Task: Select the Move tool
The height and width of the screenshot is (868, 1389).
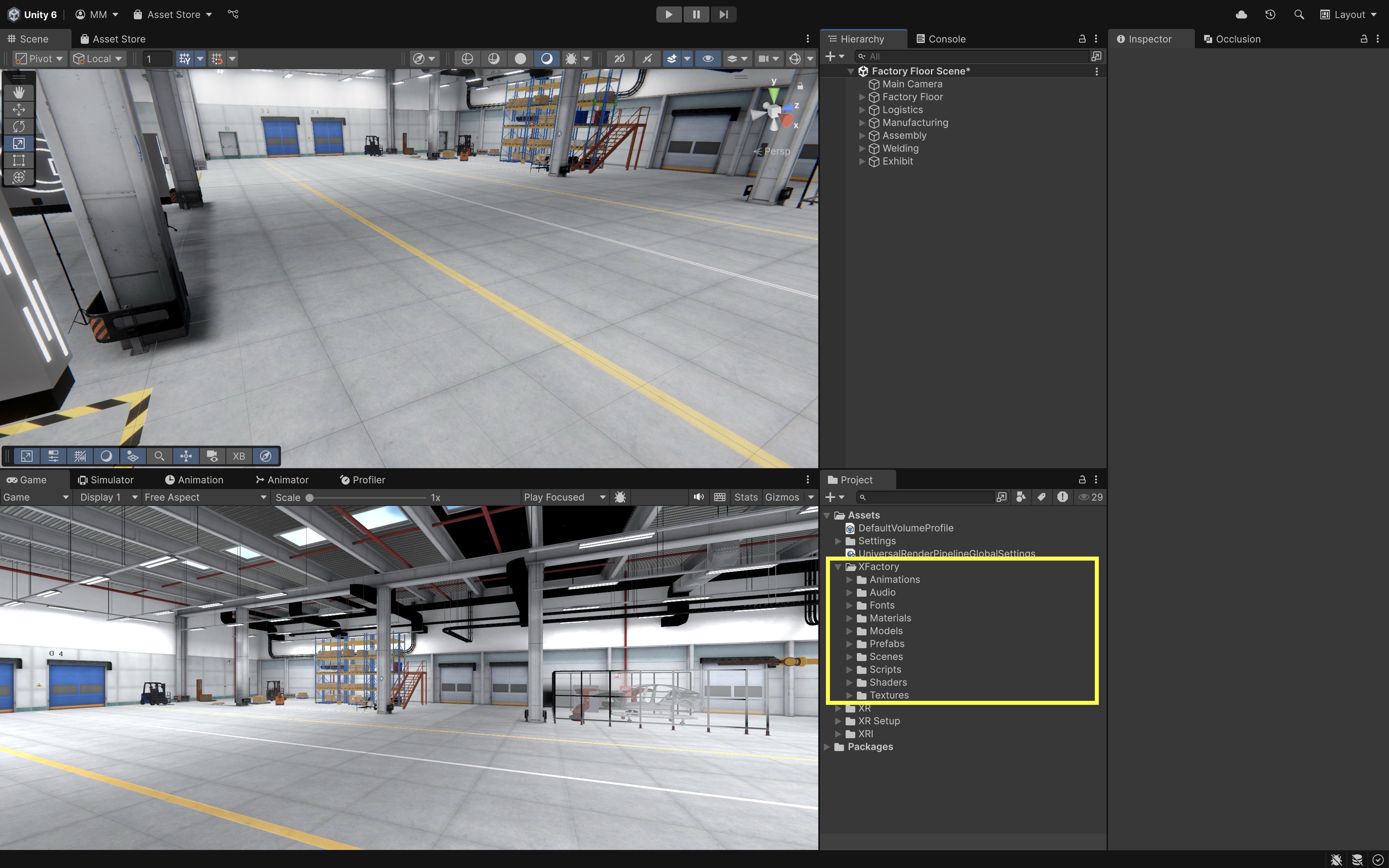Action: coord(18,109)
